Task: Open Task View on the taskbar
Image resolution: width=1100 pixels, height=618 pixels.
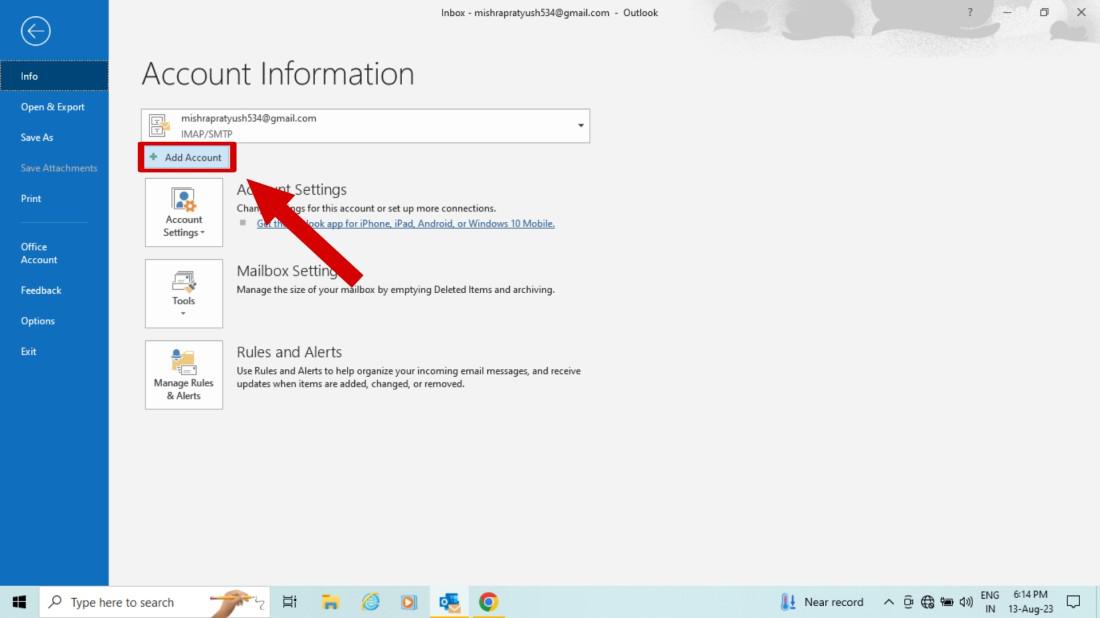Action: (x=289, y=602)
